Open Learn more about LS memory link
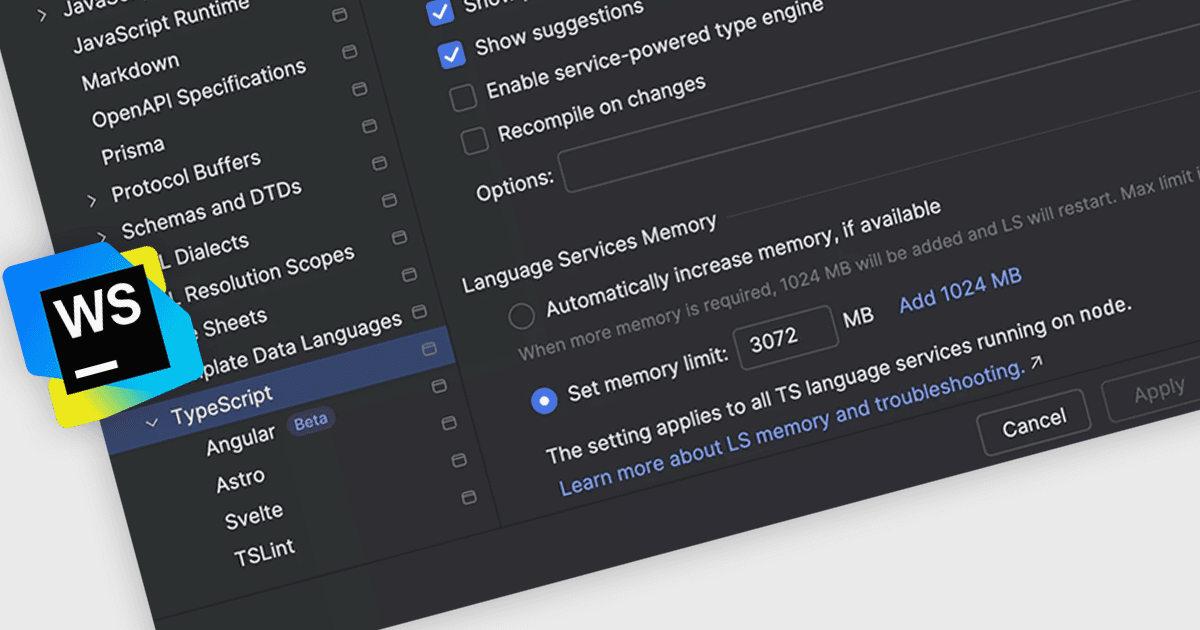The image size is (1200, 630). tap(793, 431)
